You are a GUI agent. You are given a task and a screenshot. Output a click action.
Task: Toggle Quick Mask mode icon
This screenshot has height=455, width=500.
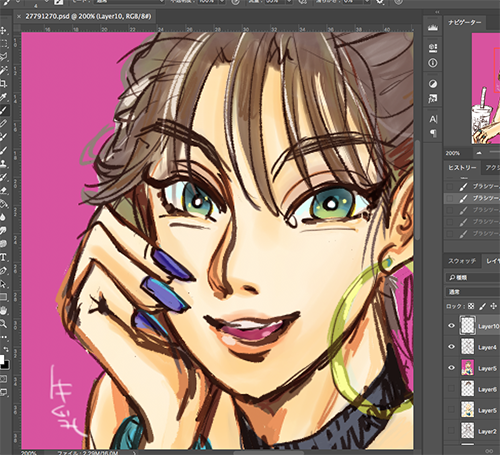click(x=4, y=379)
